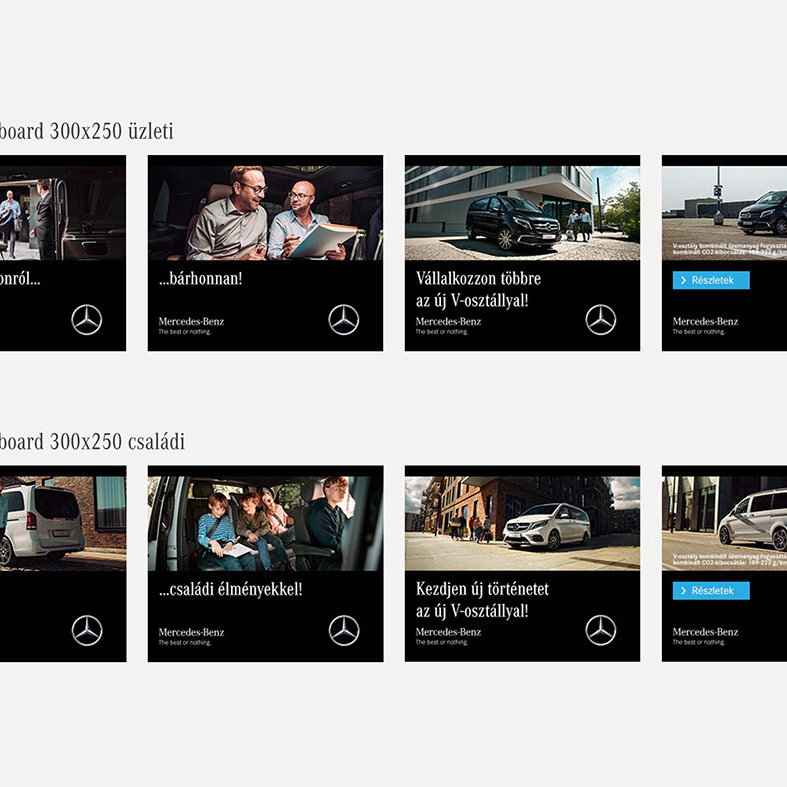Click Mercedes-Benz wordmark on the 'családi élményekkel' banner

pyautogui.click(x=191, y=632)
